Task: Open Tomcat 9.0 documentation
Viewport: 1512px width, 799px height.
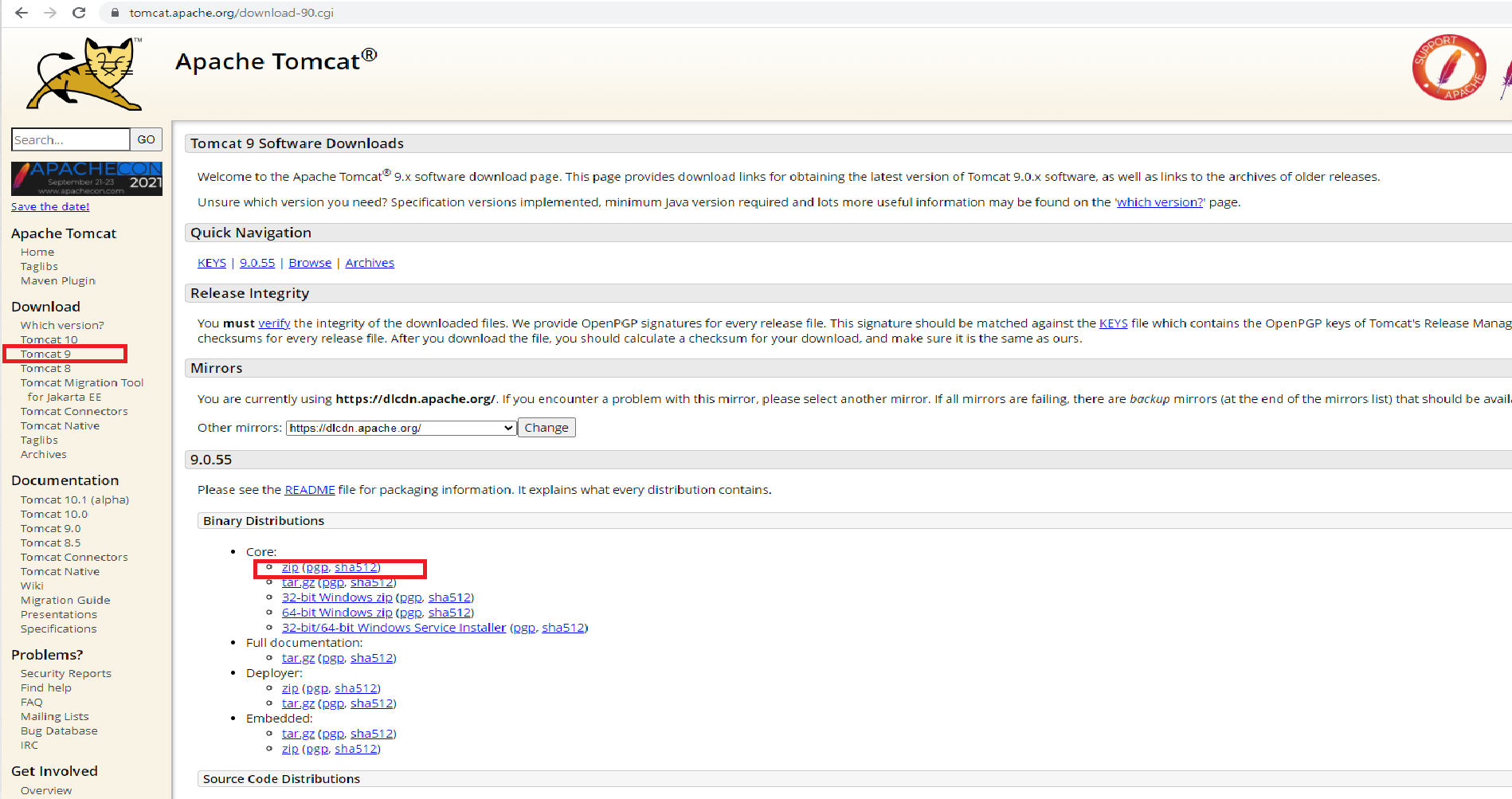Action: click(x=51, y=528)
